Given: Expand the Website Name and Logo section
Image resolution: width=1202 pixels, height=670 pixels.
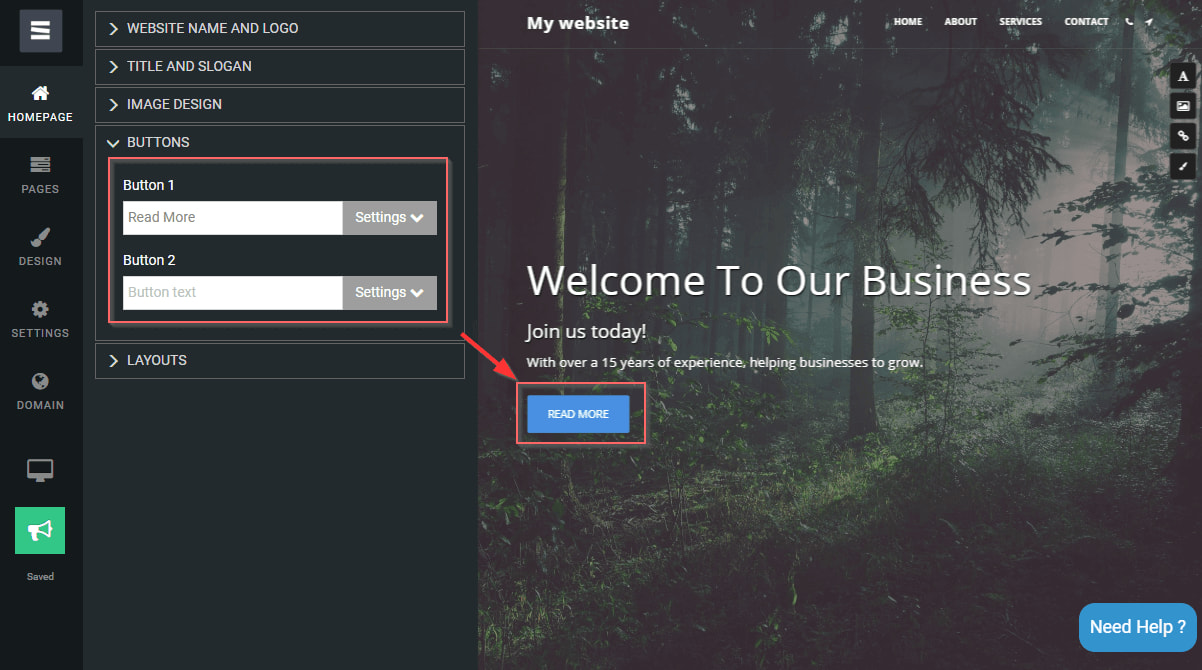Looking at the screenshot, I should [x=280, y=28].
